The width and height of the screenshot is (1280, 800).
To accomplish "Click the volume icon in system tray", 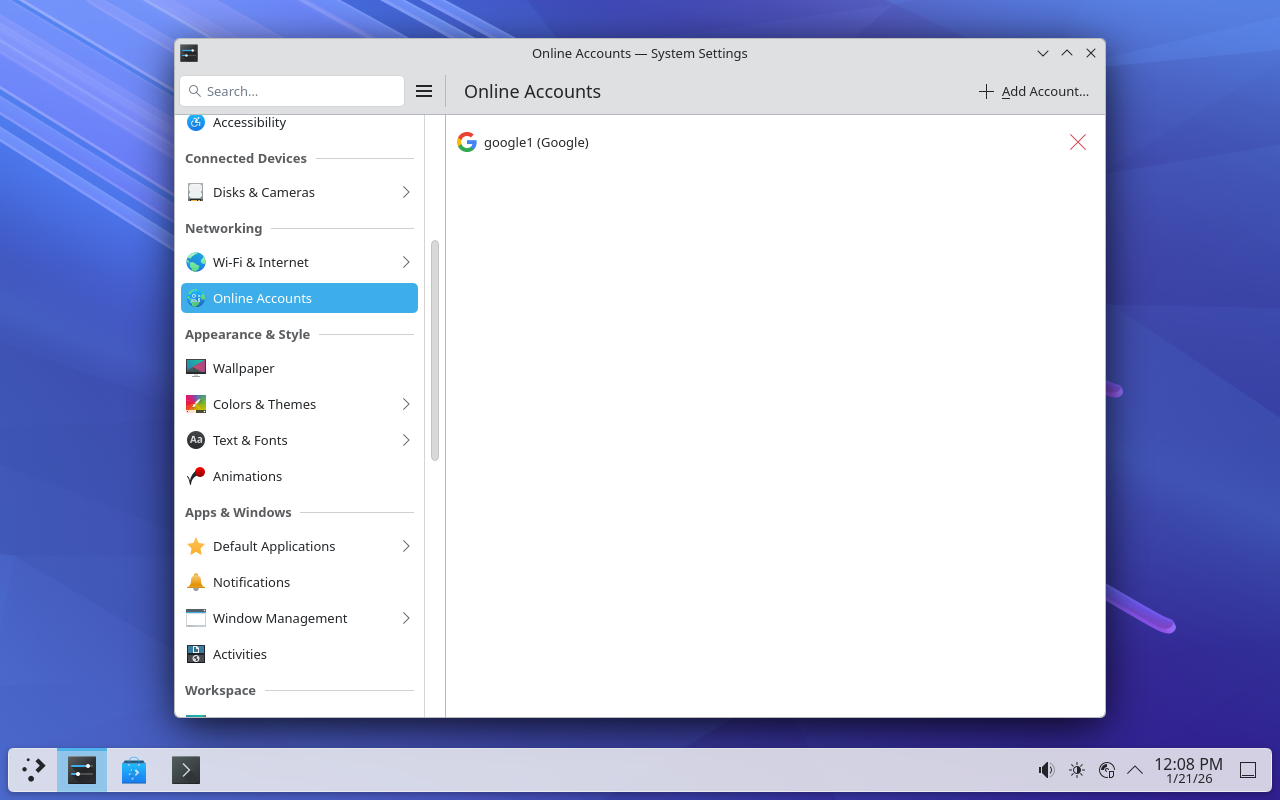I will click(x=1046, y=770).
